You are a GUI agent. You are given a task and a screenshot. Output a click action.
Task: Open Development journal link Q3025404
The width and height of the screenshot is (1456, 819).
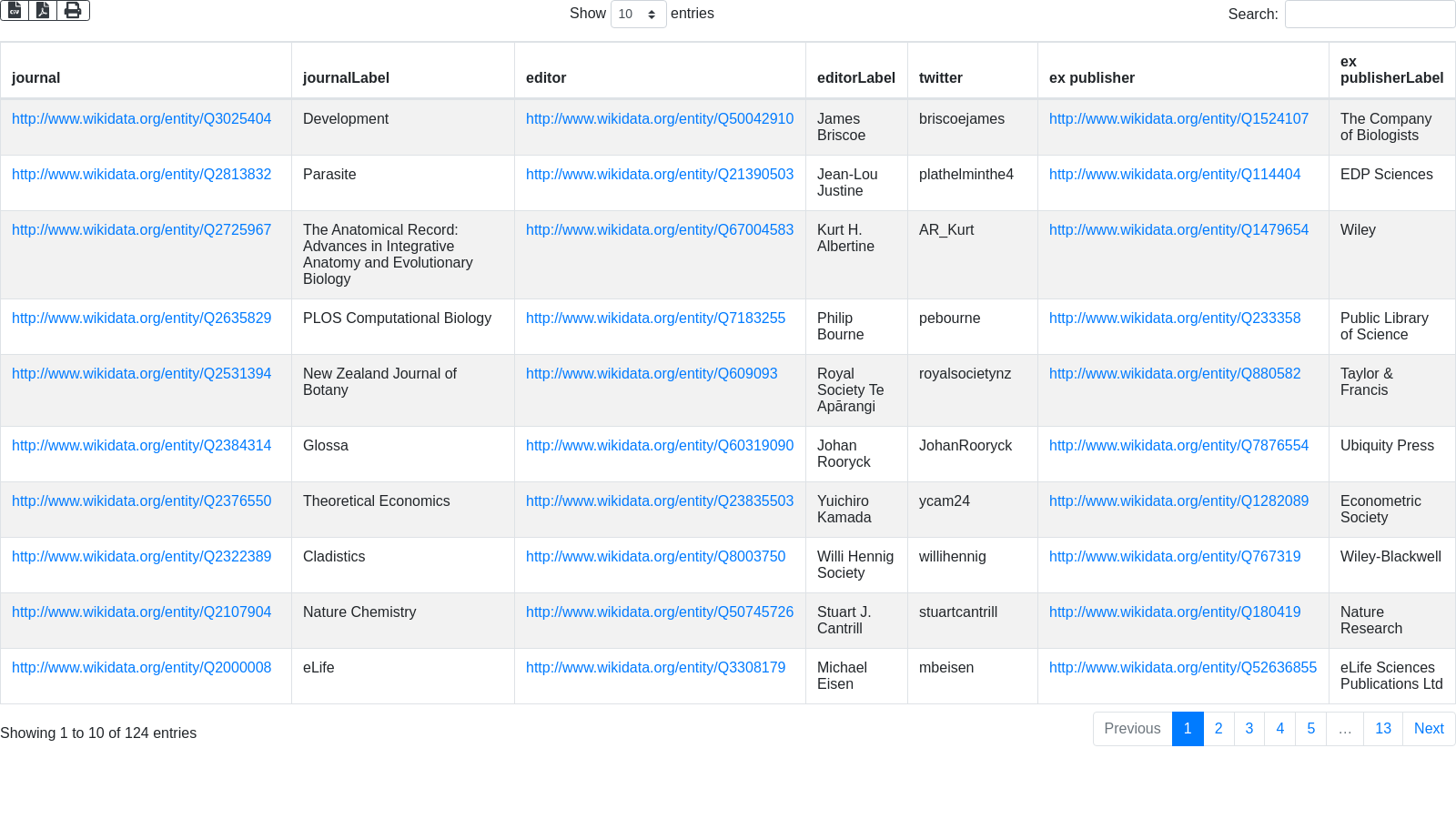[x=141, y=119]
